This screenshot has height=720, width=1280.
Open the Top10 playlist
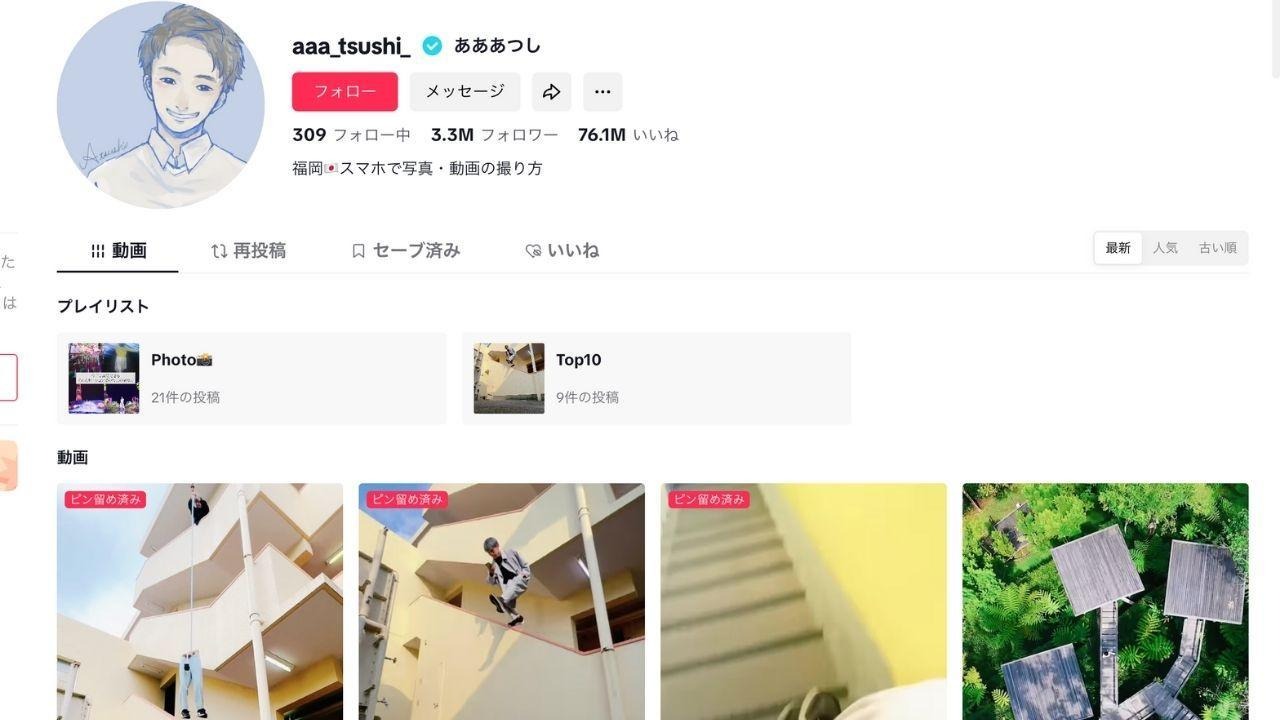pyautogui.click(x=657, y=379)
